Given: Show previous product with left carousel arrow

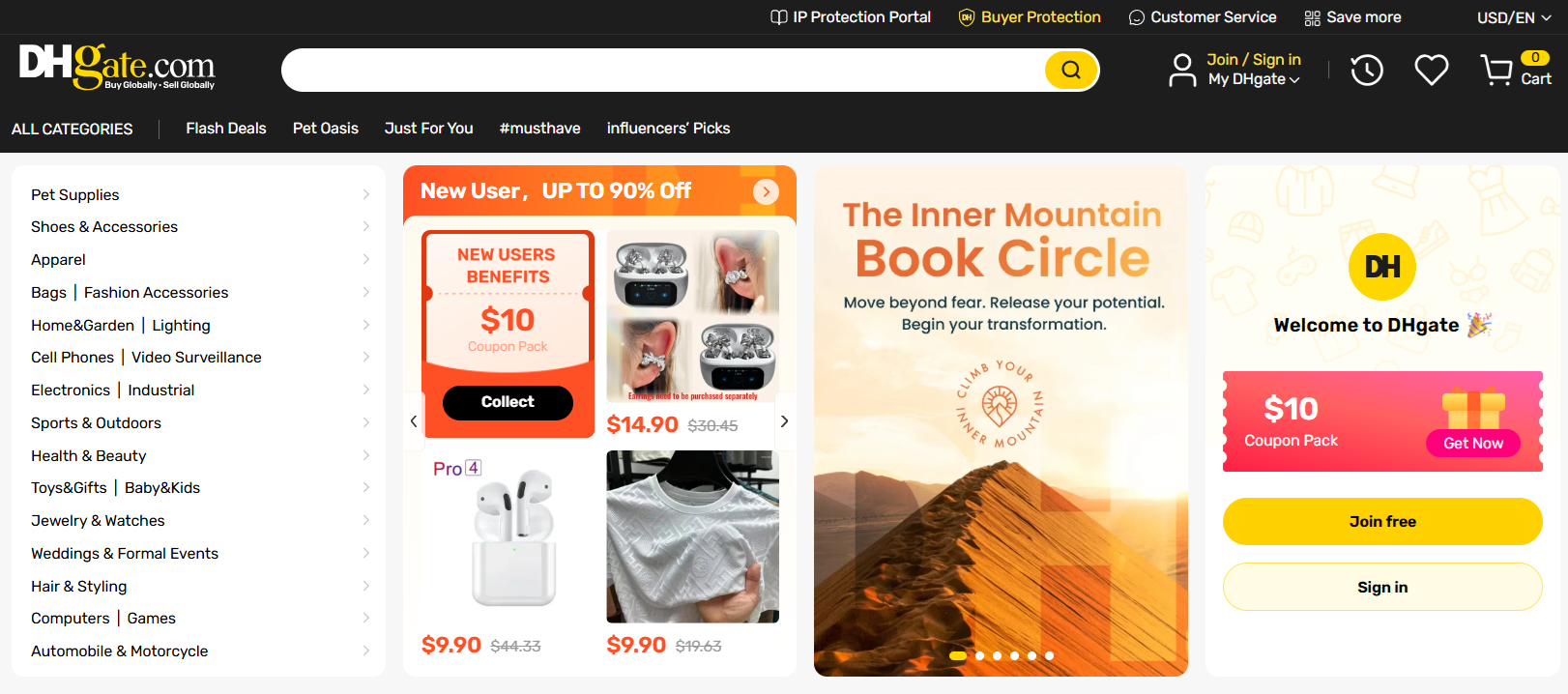Looking at the screenshot, I should coord(414,421).
